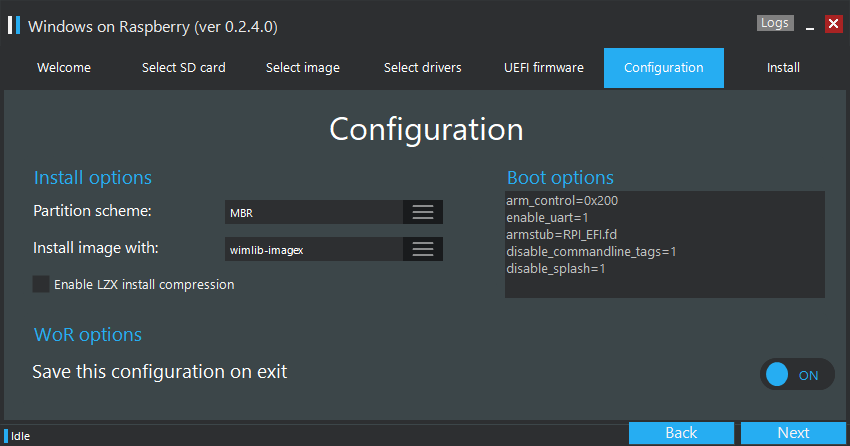Click the Boot options heading
Image resolution: width=850 pixels, height=446 pixels.
[560, 178]
